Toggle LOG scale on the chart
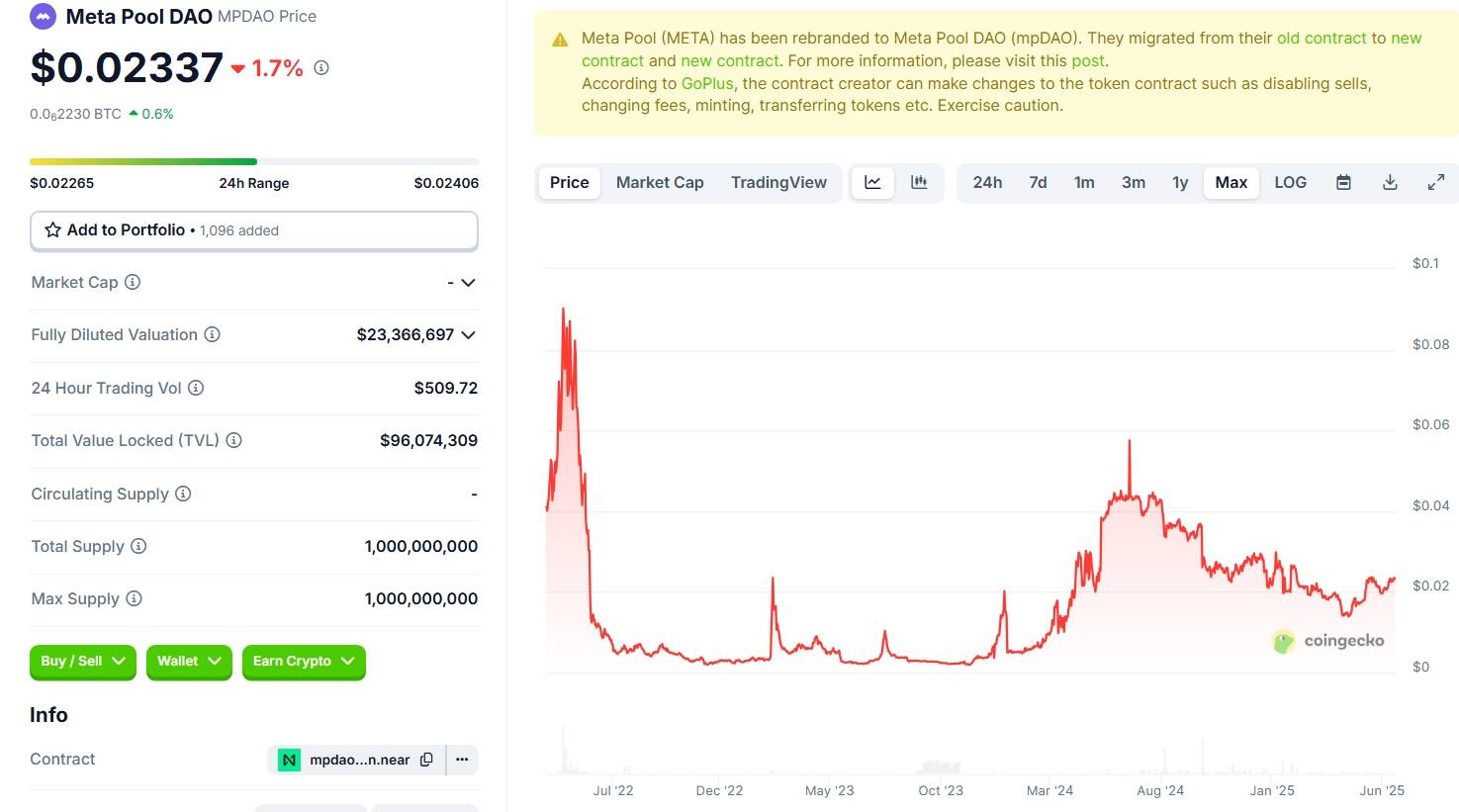1459x812 pixels. (1290, 182)
